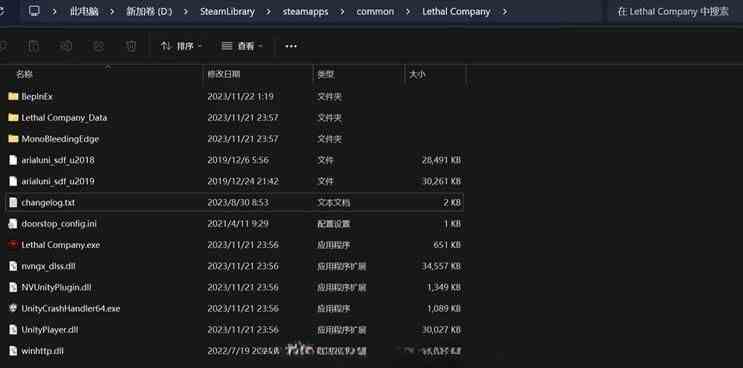The image size is (743, 368).
Task: Select the BepInEx folder icon
Action: click(x=13, y=96)
